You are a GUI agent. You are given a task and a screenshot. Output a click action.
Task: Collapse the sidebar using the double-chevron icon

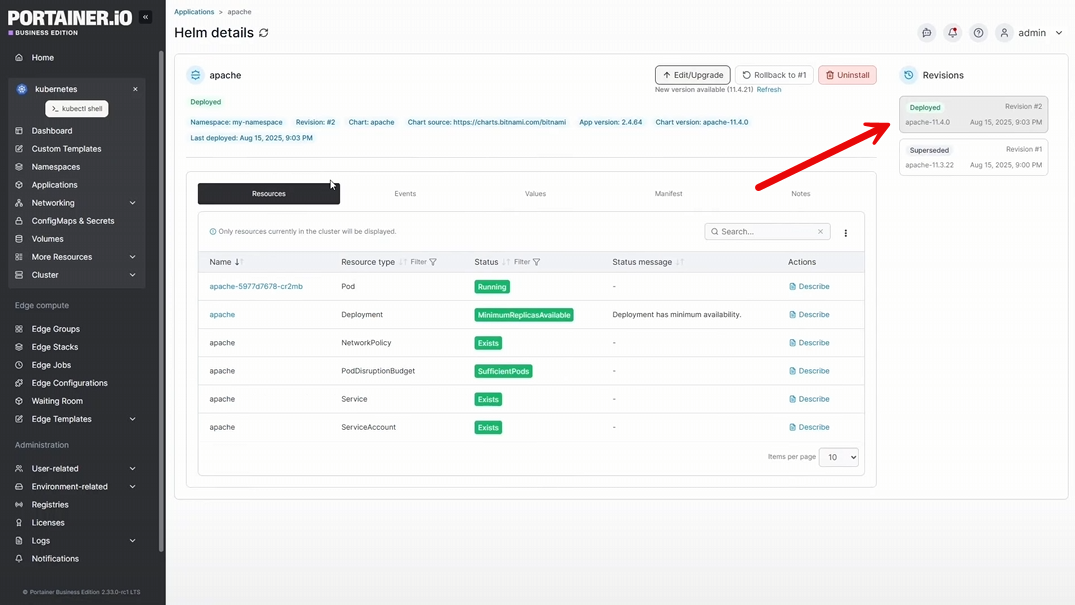click(145, 17)
